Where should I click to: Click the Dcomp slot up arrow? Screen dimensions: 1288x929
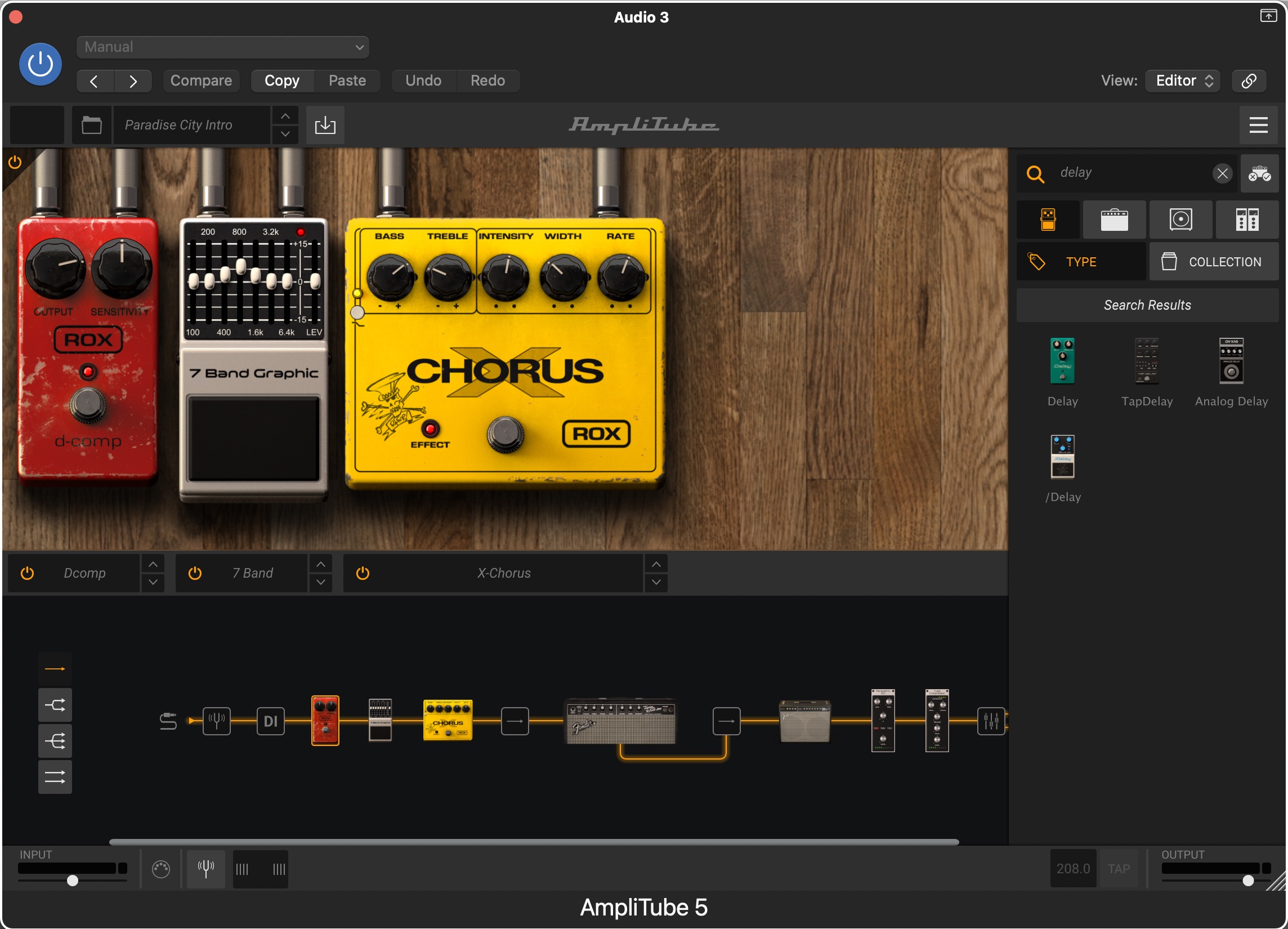point(153,565)
